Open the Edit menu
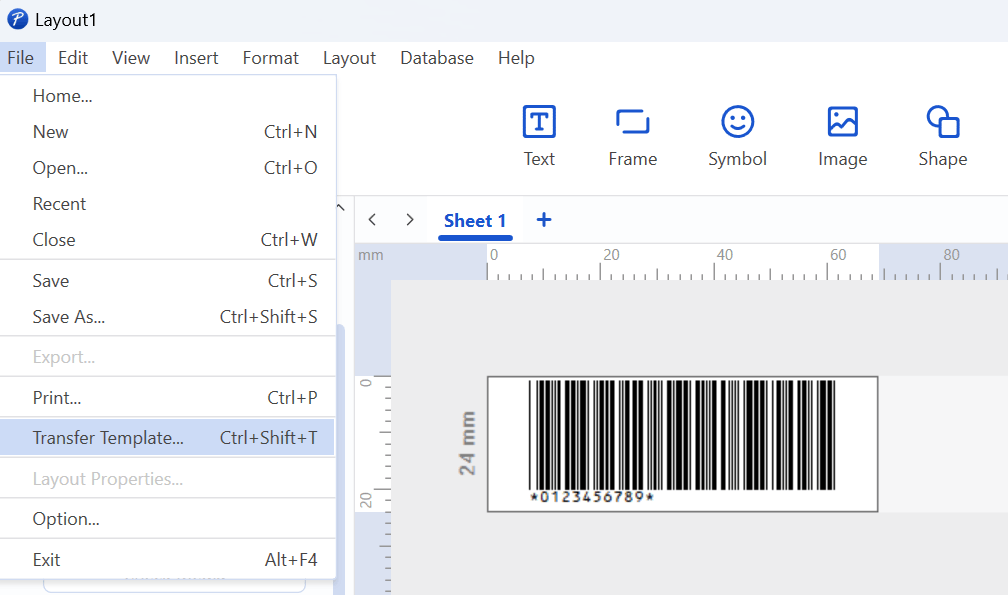The height and width of the screenshot is (595, 1008). click(73, 58)
